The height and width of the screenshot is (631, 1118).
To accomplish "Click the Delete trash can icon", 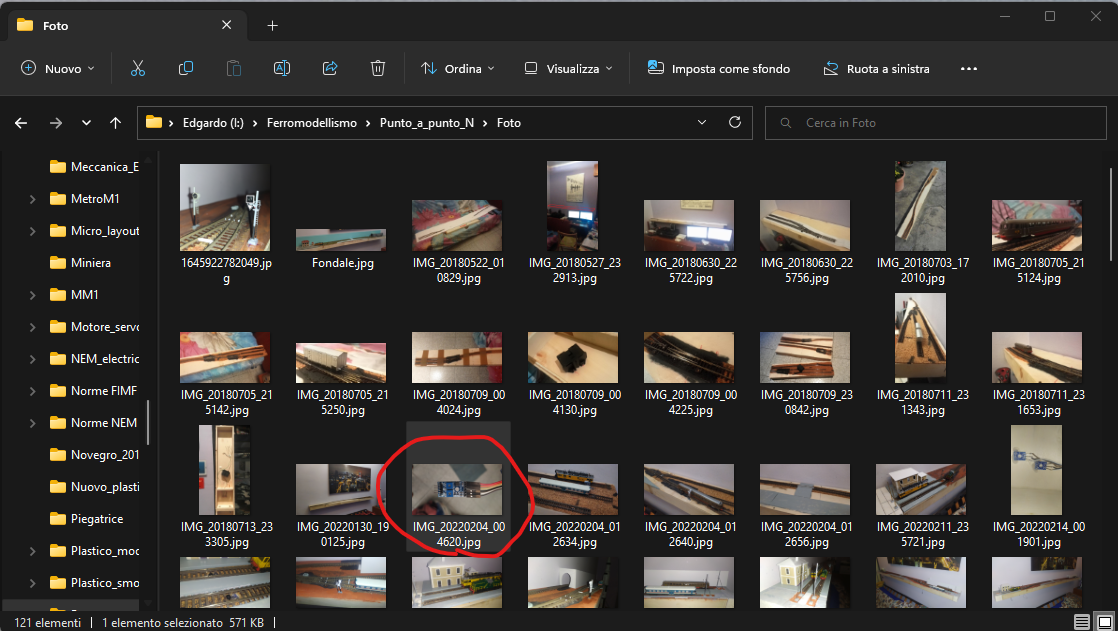I will point(378,69).
